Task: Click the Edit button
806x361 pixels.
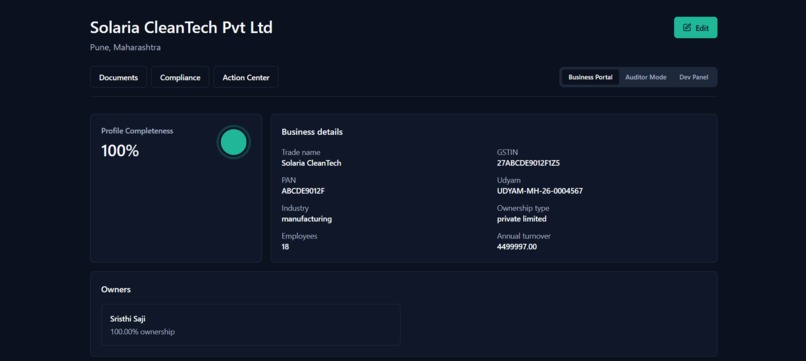Action: click(695, 28)
